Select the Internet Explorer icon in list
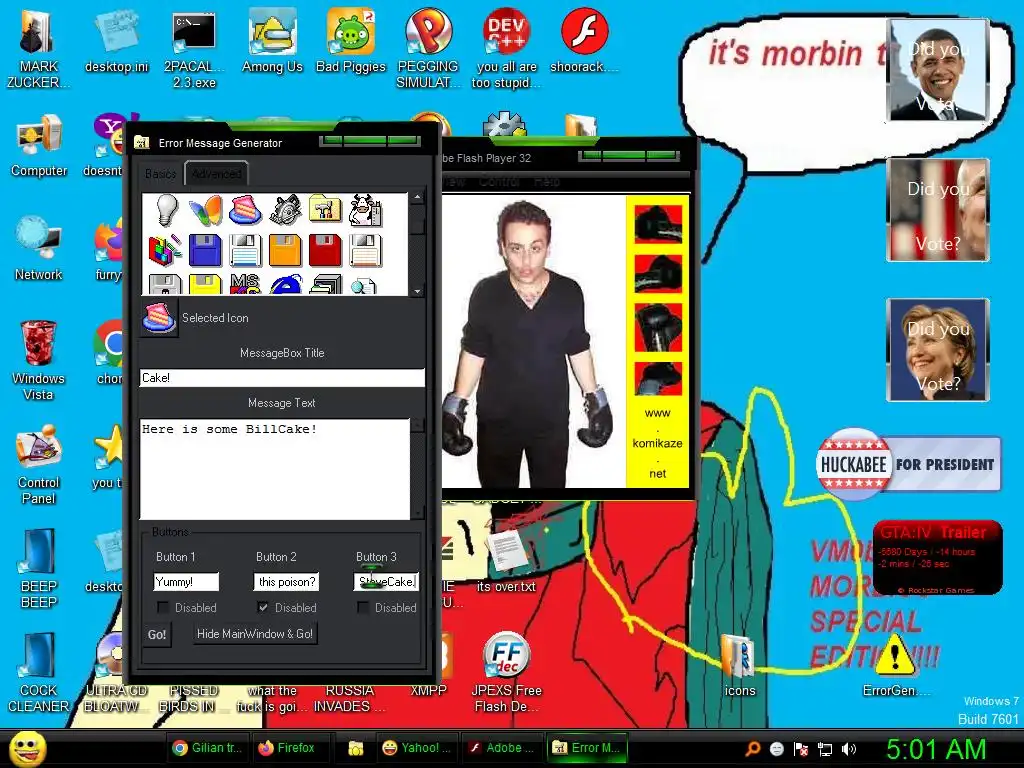This screenshot has width=1024, height=768. (x=285, y=285)
